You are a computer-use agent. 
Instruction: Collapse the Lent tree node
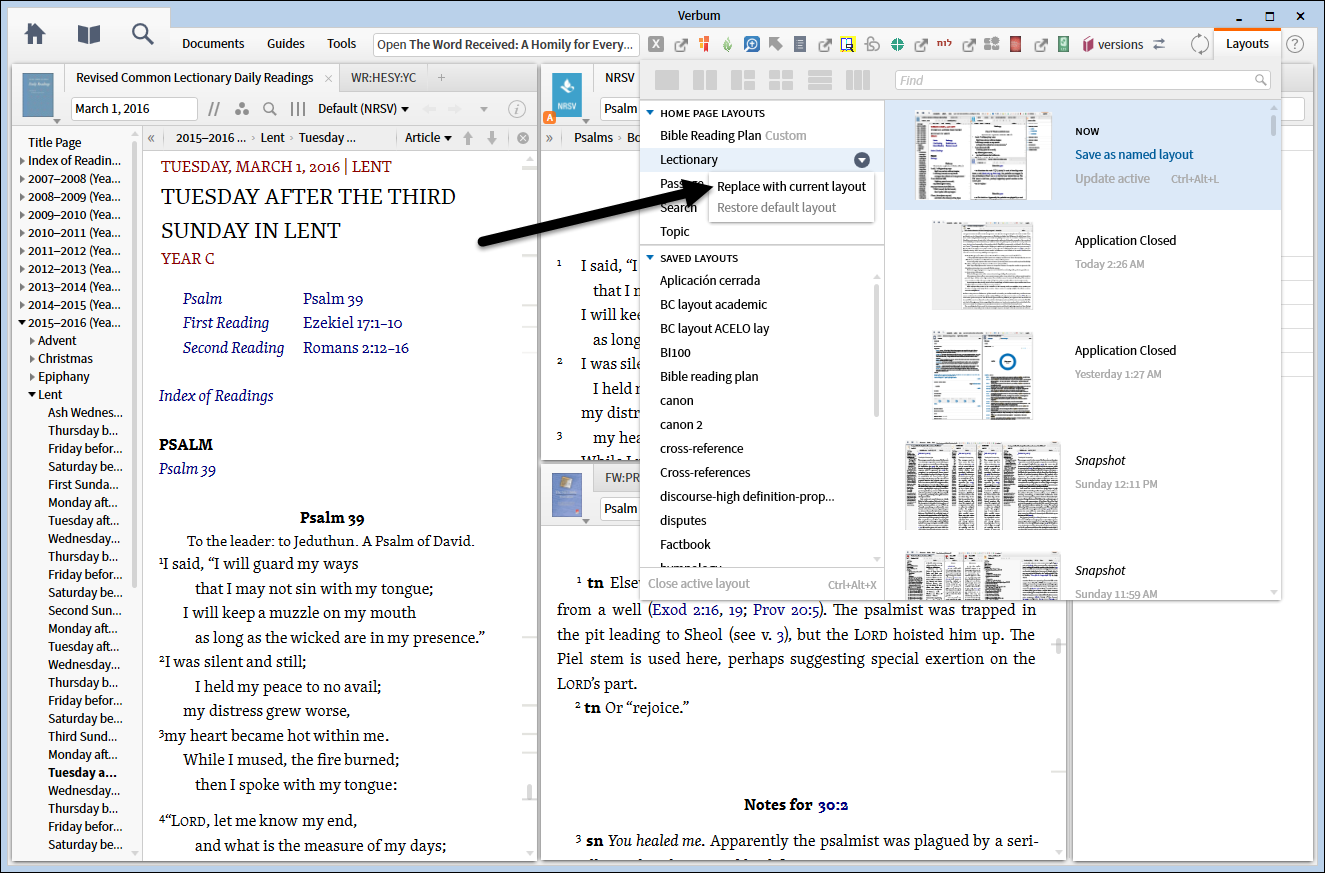click(x=32, y=395)
